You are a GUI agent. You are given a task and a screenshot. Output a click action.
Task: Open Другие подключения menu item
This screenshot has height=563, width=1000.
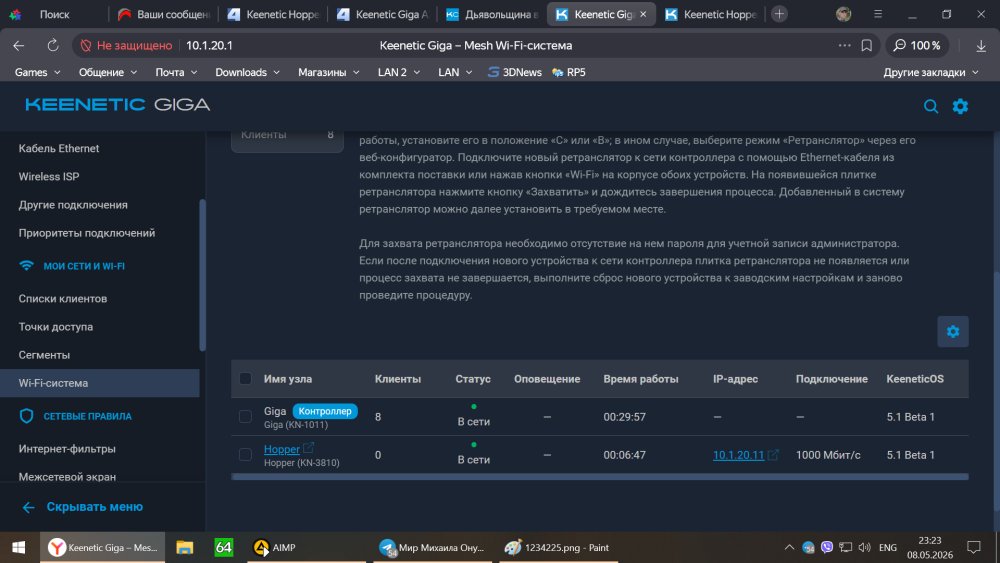point(99,205)
